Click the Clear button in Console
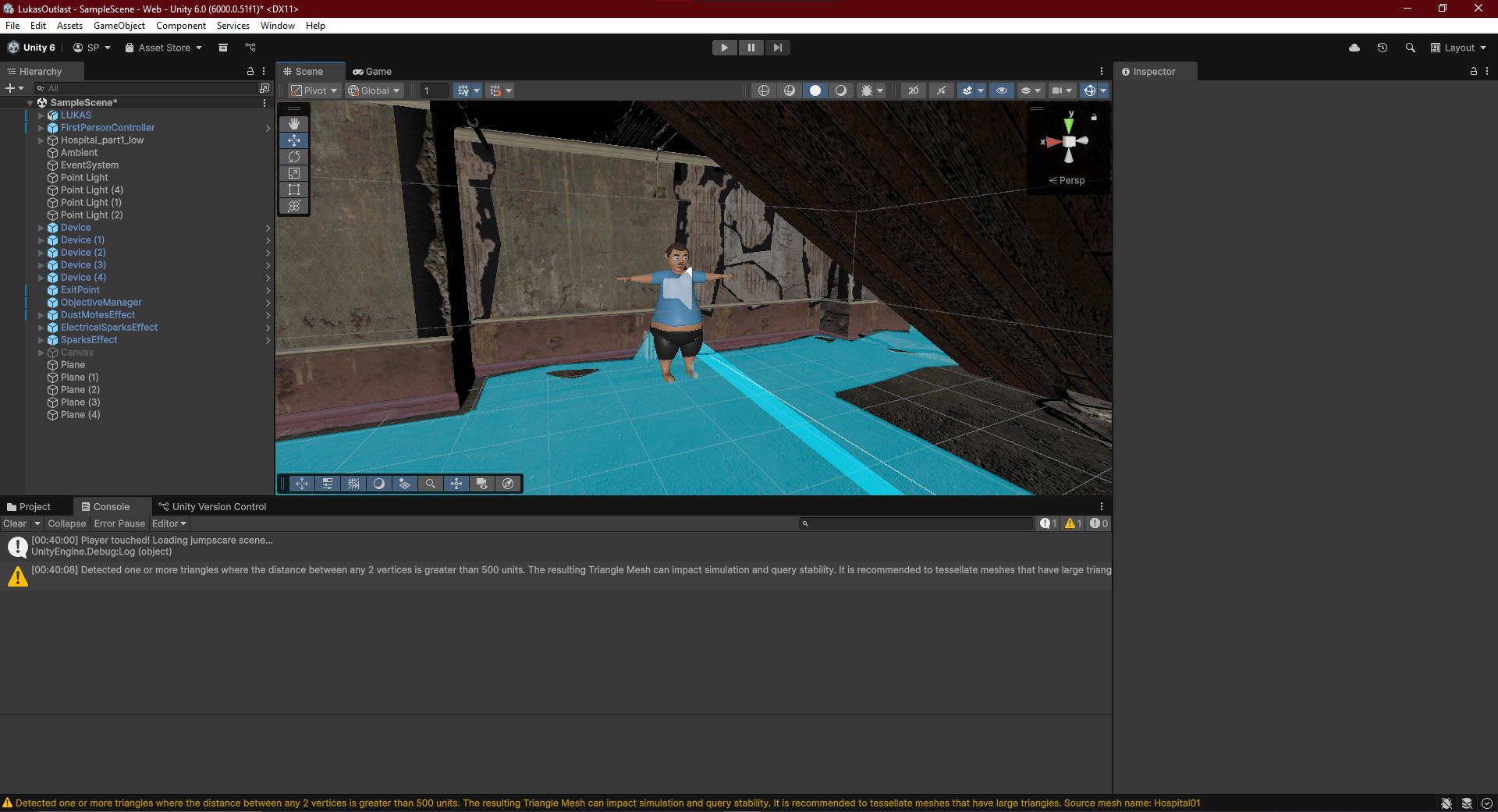This screenshot has width=1498, height=812. (x=15, y=523)
